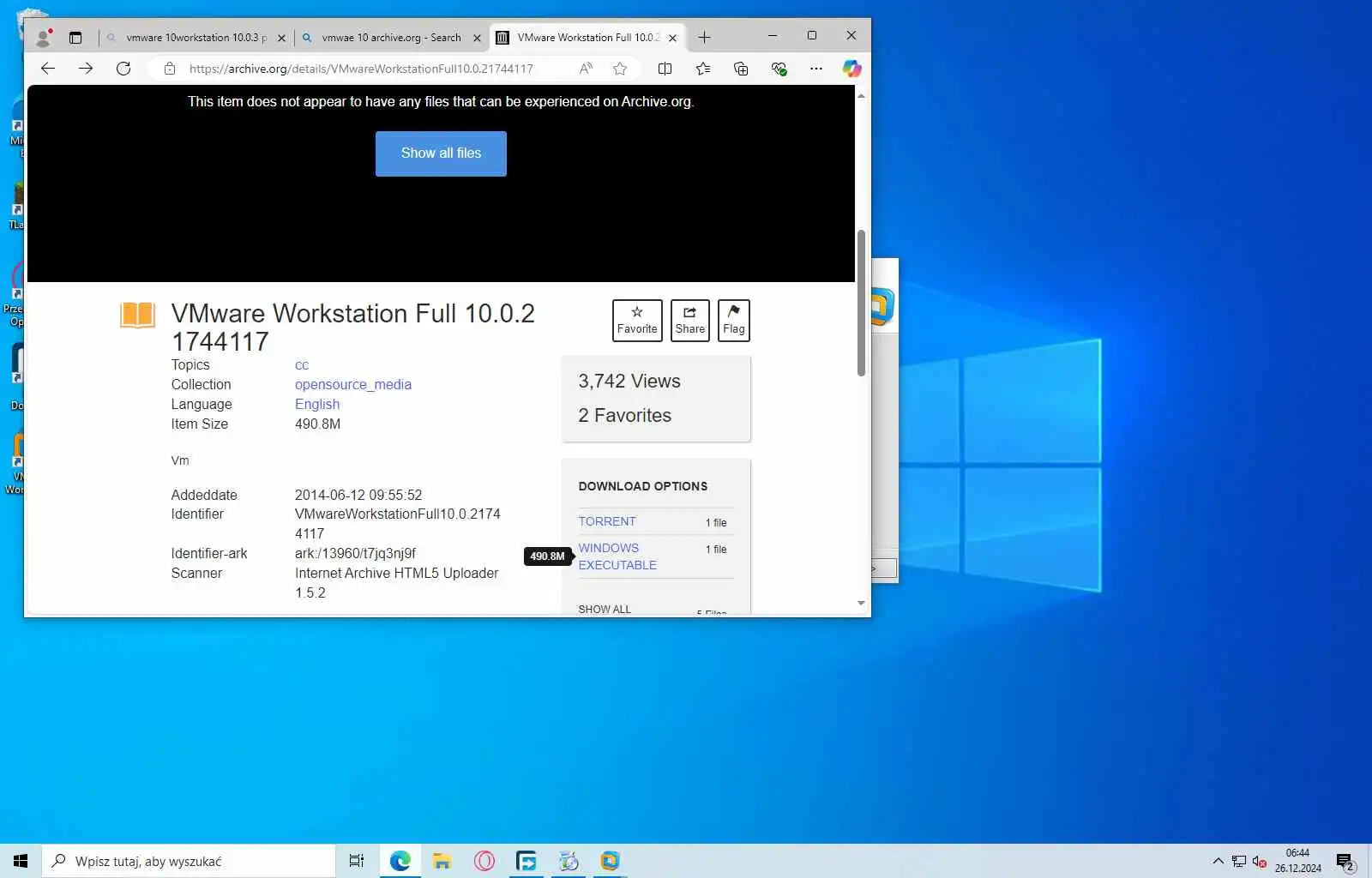The image size is (1372, 878).
Task: Click the scrollbar up arrow
Action: (861, 95)
